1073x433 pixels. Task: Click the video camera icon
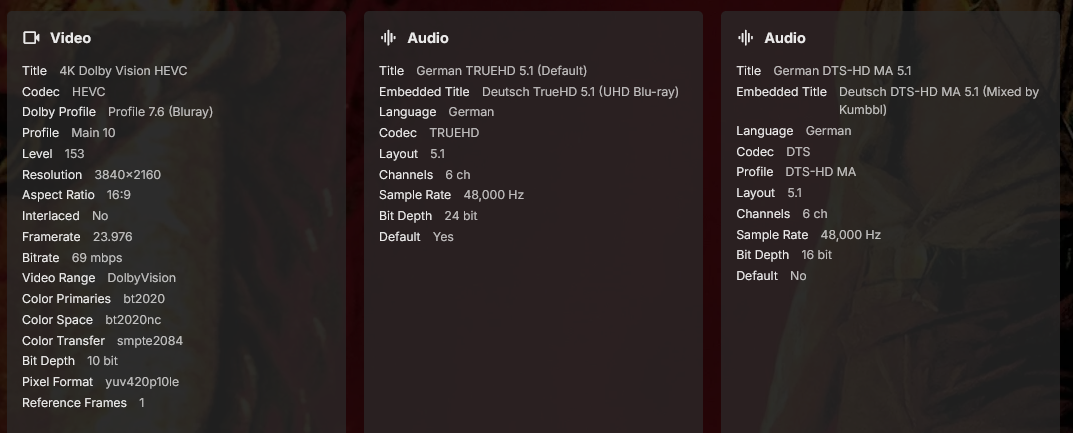(31, 38)
